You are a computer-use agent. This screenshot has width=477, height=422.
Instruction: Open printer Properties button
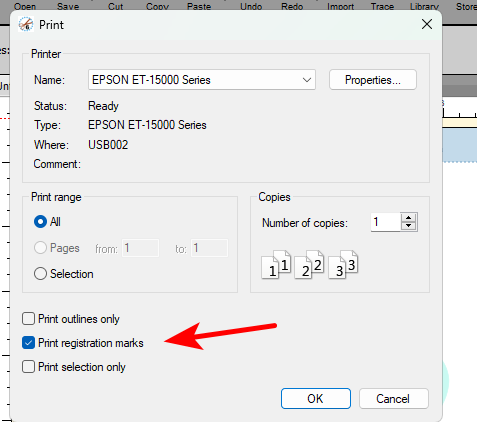[373, 80]
